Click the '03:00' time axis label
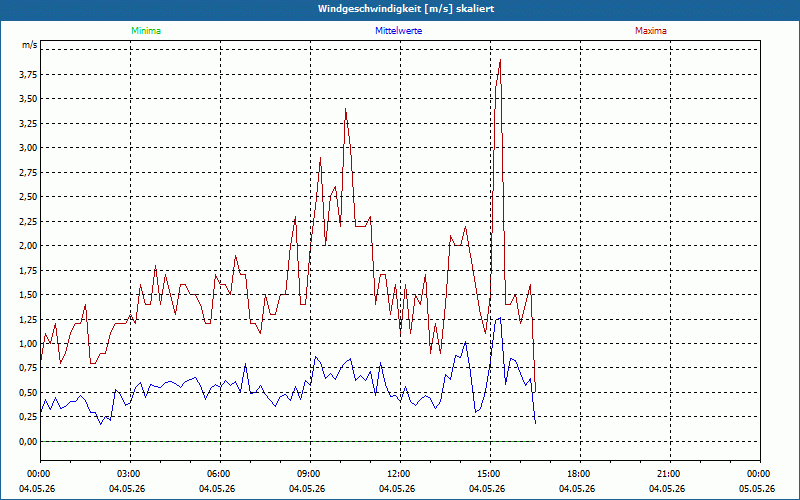800x500 pixels. 131,474
